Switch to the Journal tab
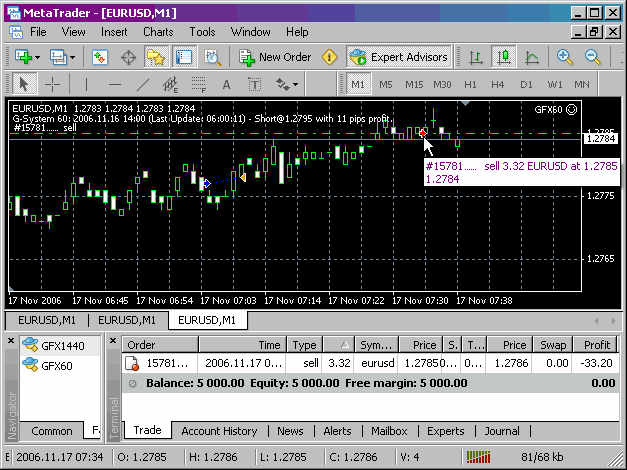The image size is (627, 470). pyautogui.click(x=502, y=431)
